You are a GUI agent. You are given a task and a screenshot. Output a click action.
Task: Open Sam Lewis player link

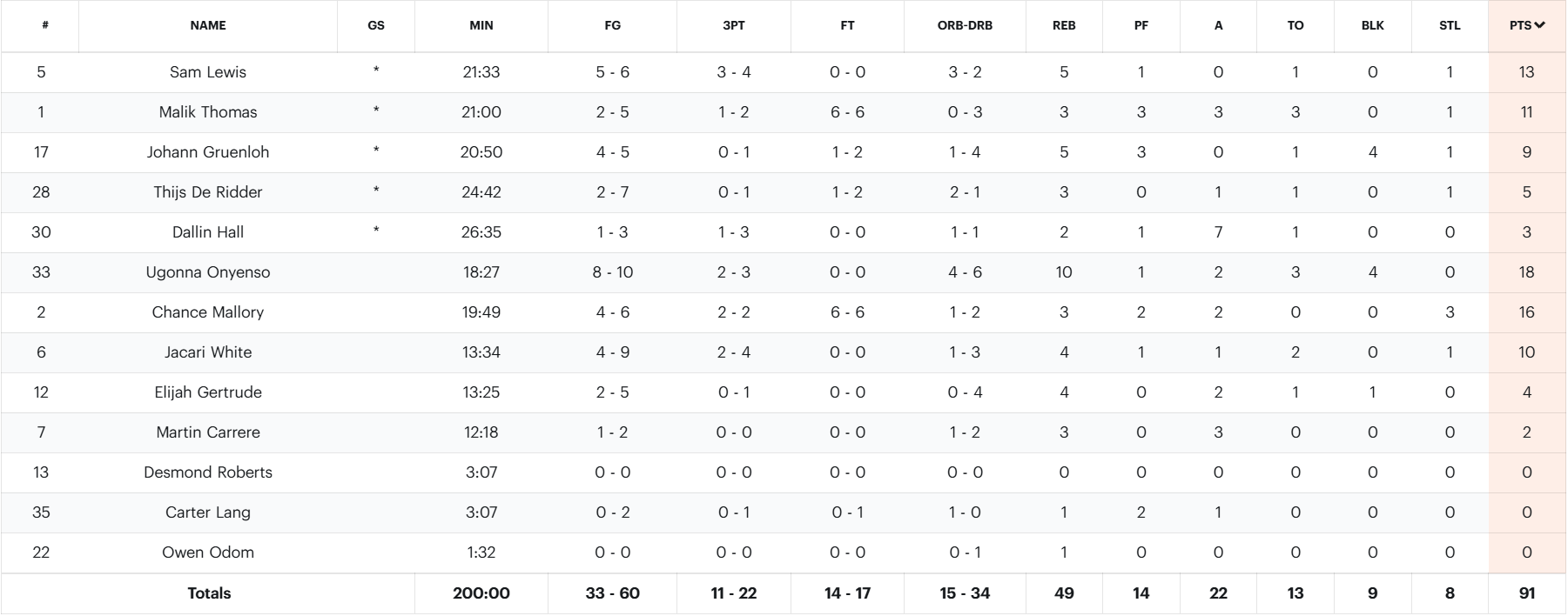point(208,72)
